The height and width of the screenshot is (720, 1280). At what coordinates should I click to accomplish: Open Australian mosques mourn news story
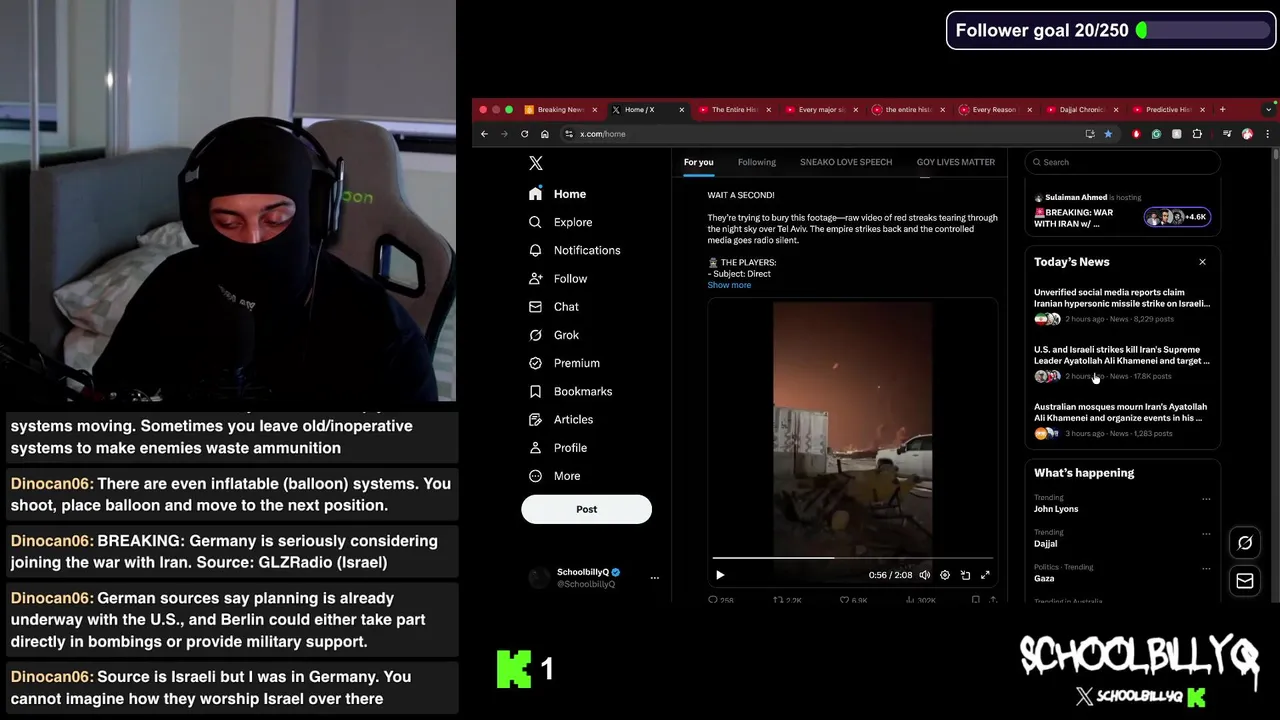1122,421
